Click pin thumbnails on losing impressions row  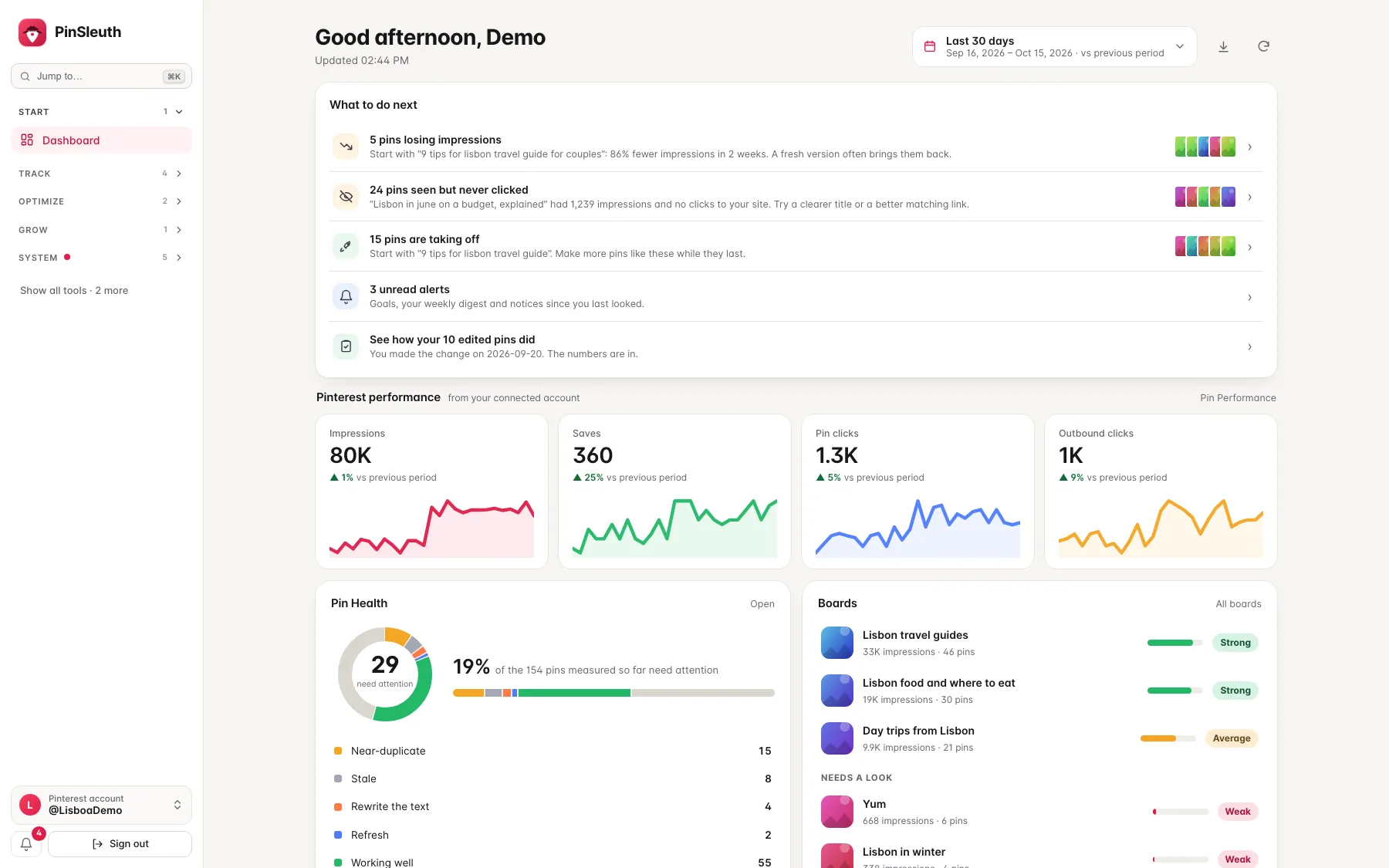[1205, 147]
